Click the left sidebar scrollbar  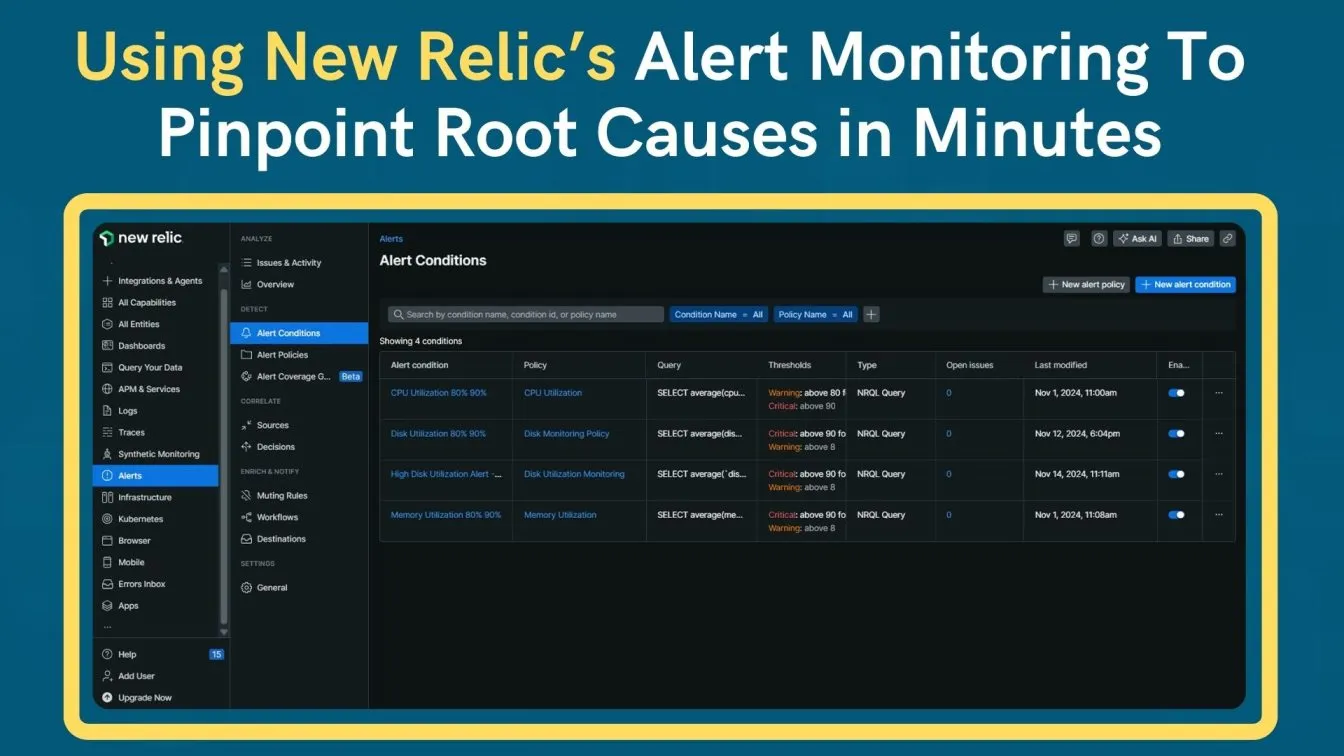tap(224, 455)
